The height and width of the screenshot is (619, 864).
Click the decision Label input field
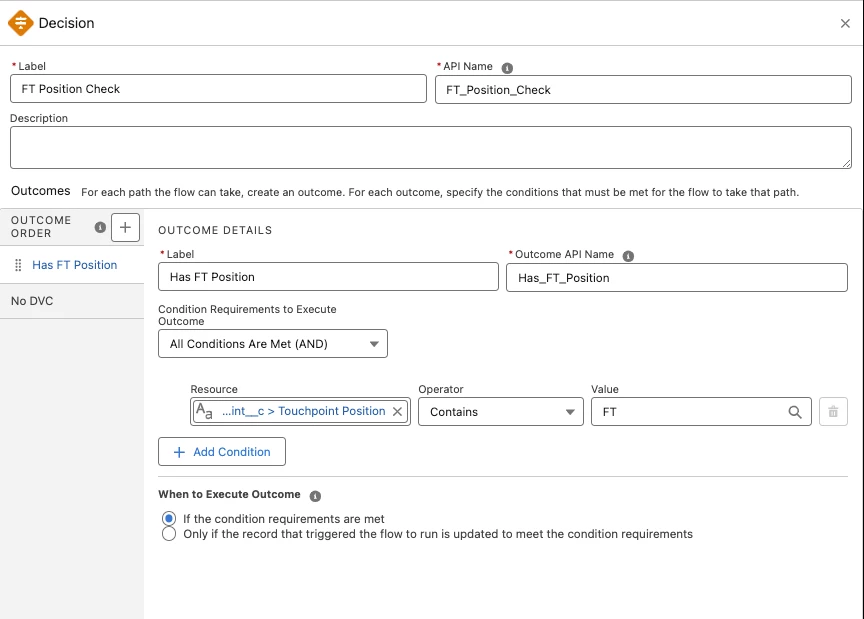tap(218, 89)
